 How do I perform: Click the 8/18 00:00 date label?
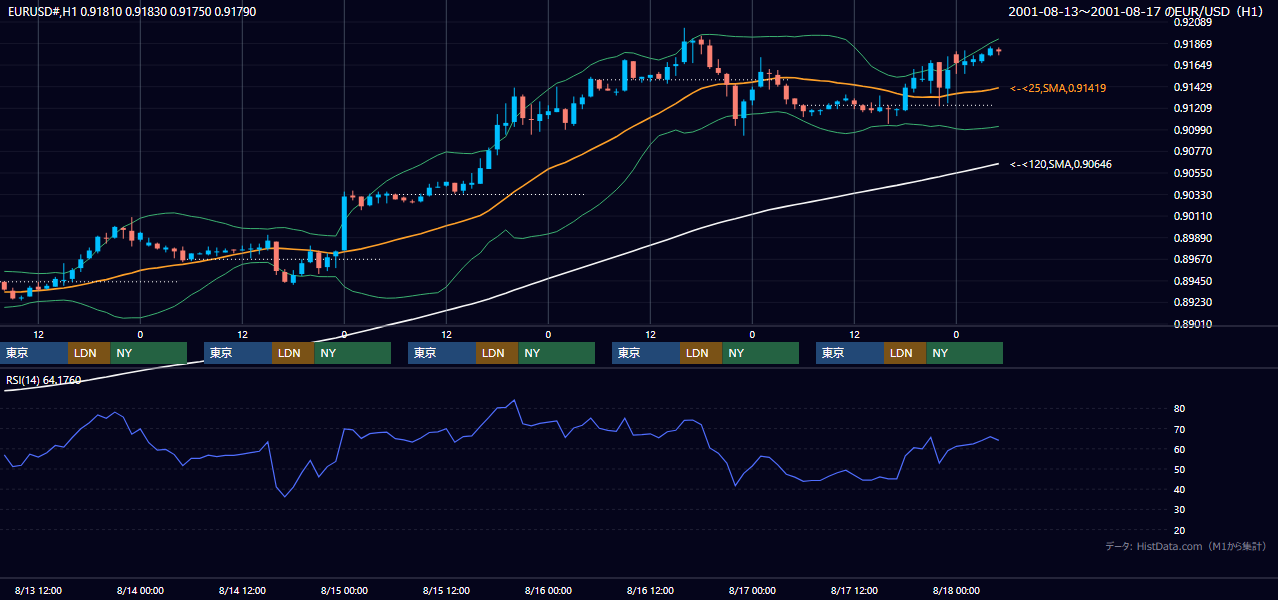click(x=956, y=590)
